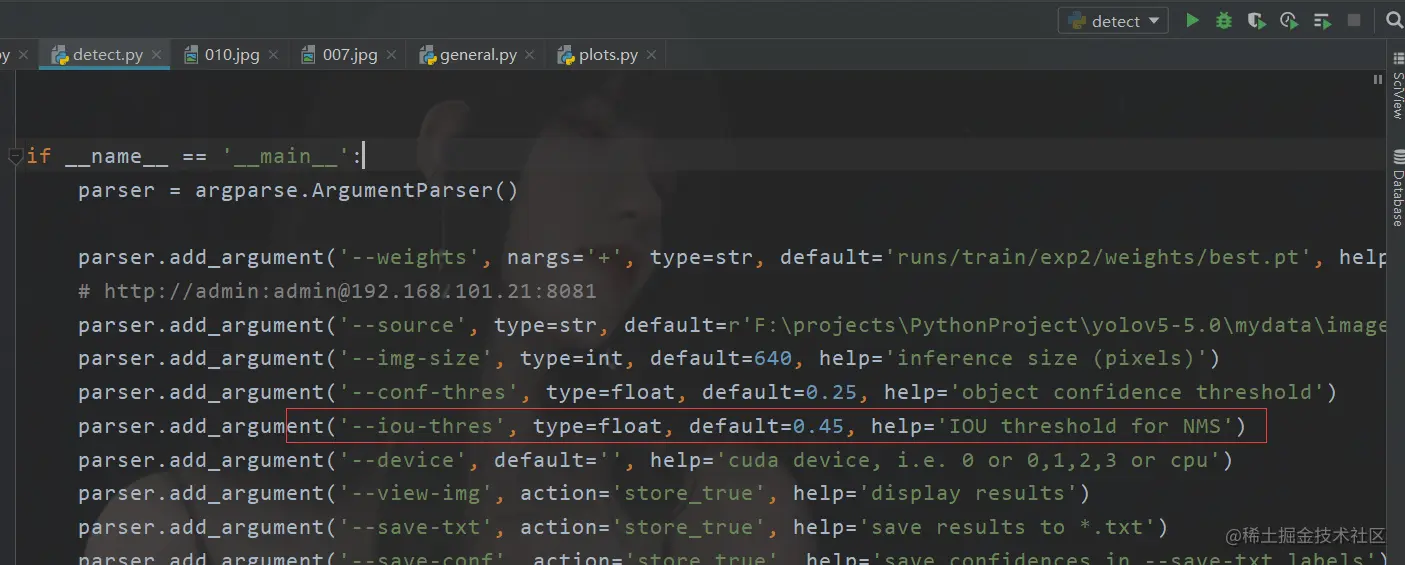Image resolution: width=1405 pixels, height=565 pixels.
Task: Close the 010.jpg tab
Action: point(274,56)
